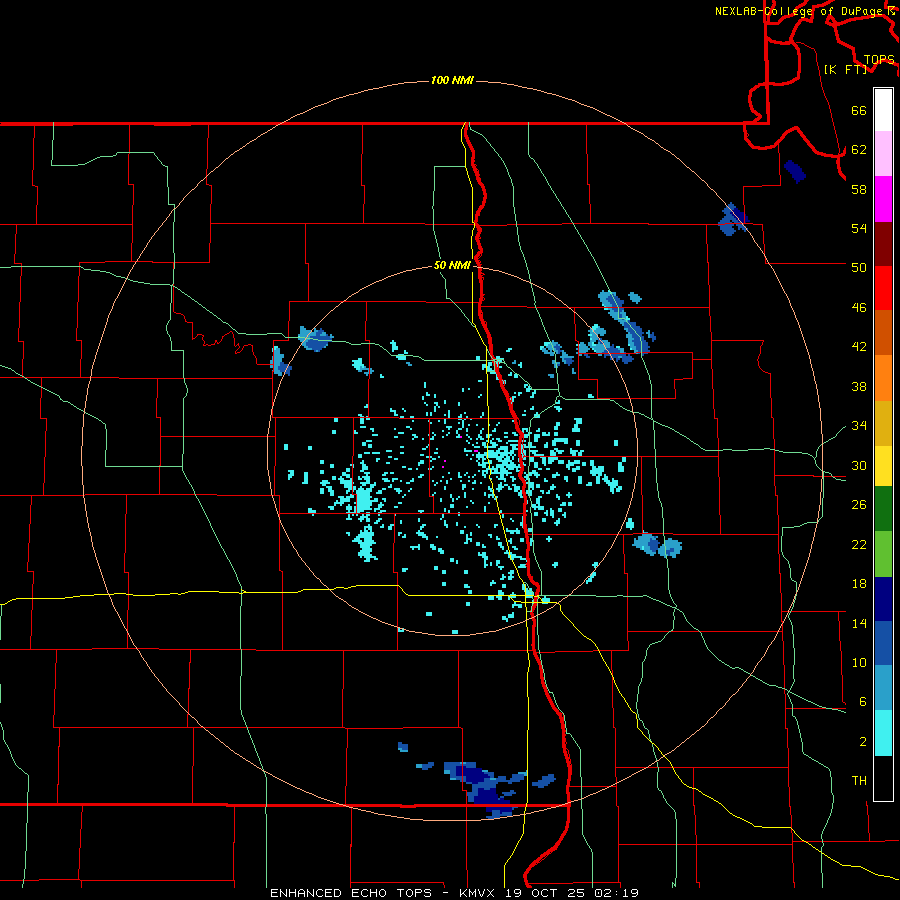Screen dimensions: 900x900
Task: Select the bright red legend swatch
Action: tap(883, 288)
